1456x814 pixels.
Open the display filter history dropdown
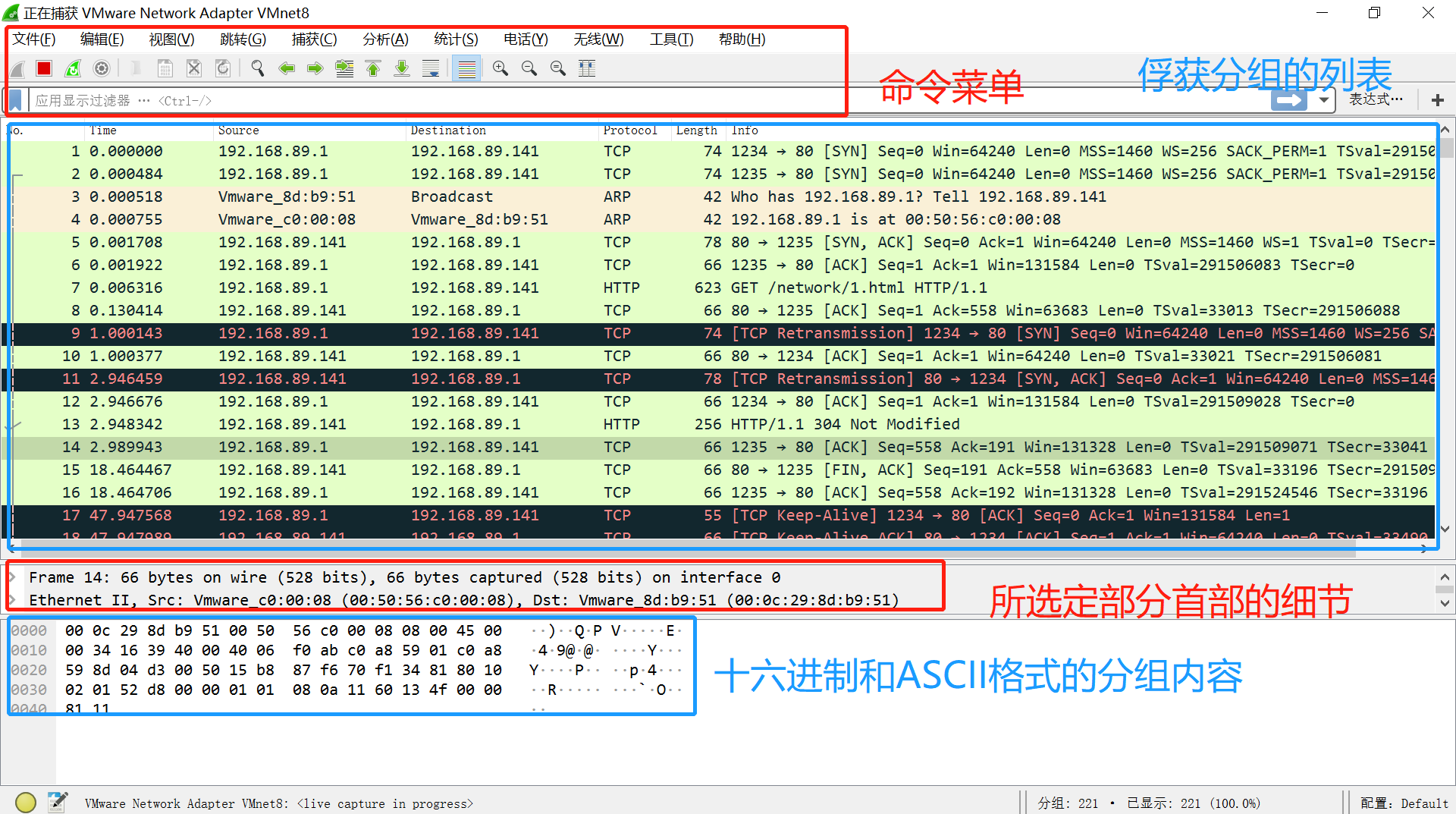1324,100
